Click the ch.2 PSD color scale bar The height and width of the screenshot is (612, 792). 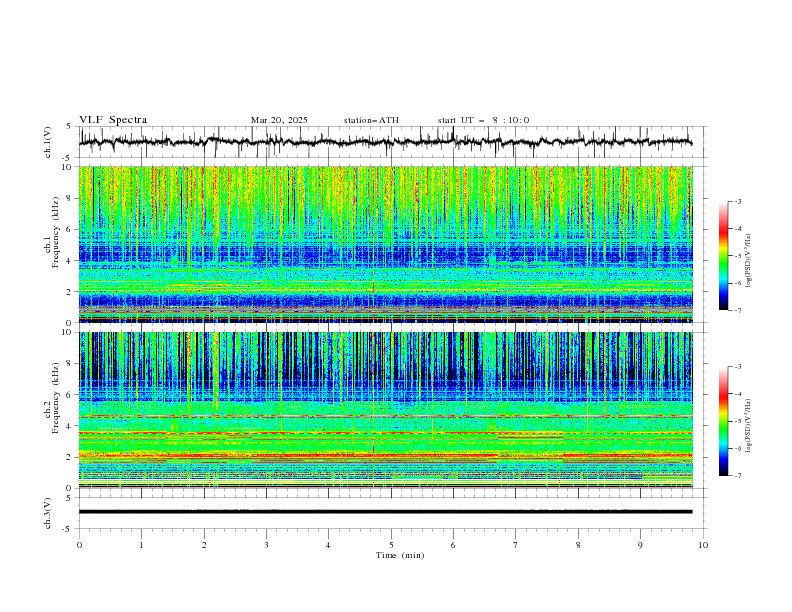(723, 421)
